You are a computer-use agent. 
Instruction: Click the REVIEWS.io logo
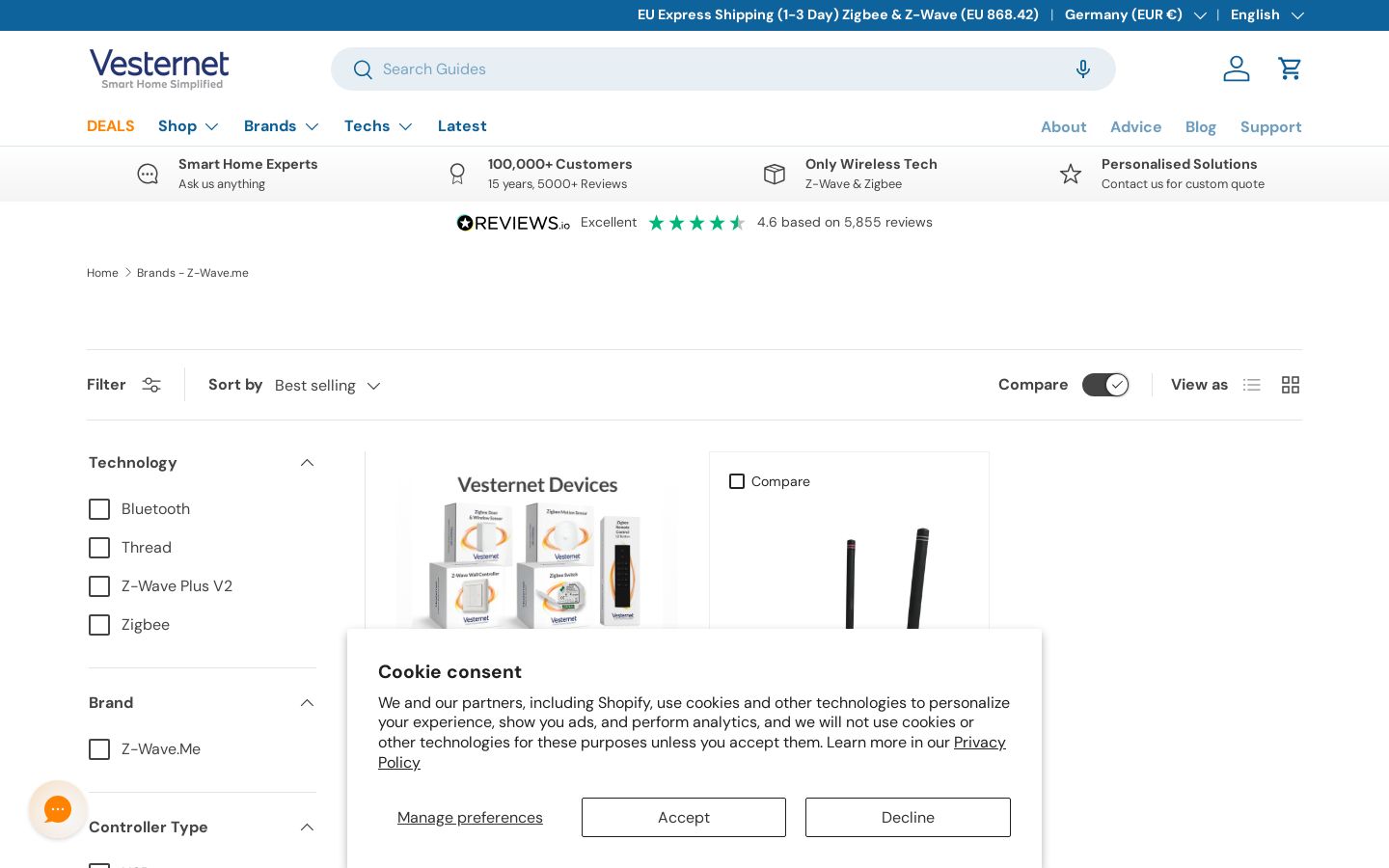[x=513, y=223]
